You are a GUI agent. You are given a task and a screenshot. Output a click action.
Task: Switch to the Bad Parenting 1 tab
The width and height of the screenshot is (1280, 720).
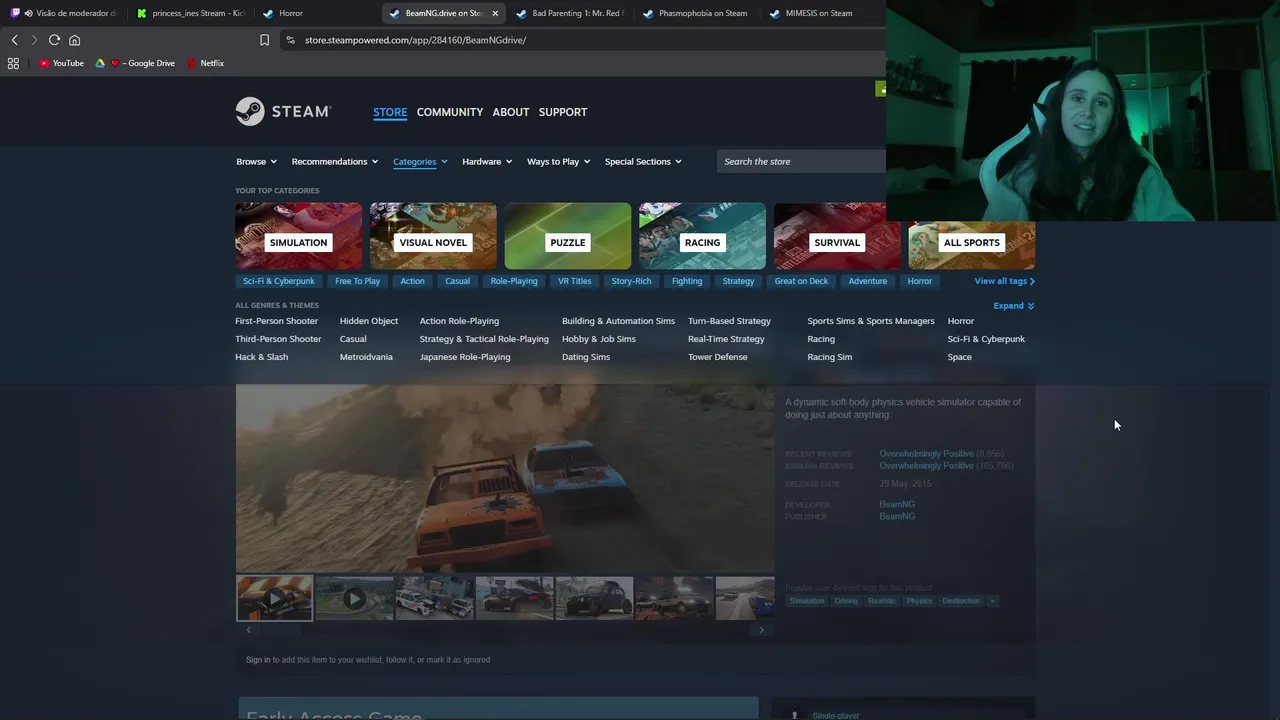570,13
